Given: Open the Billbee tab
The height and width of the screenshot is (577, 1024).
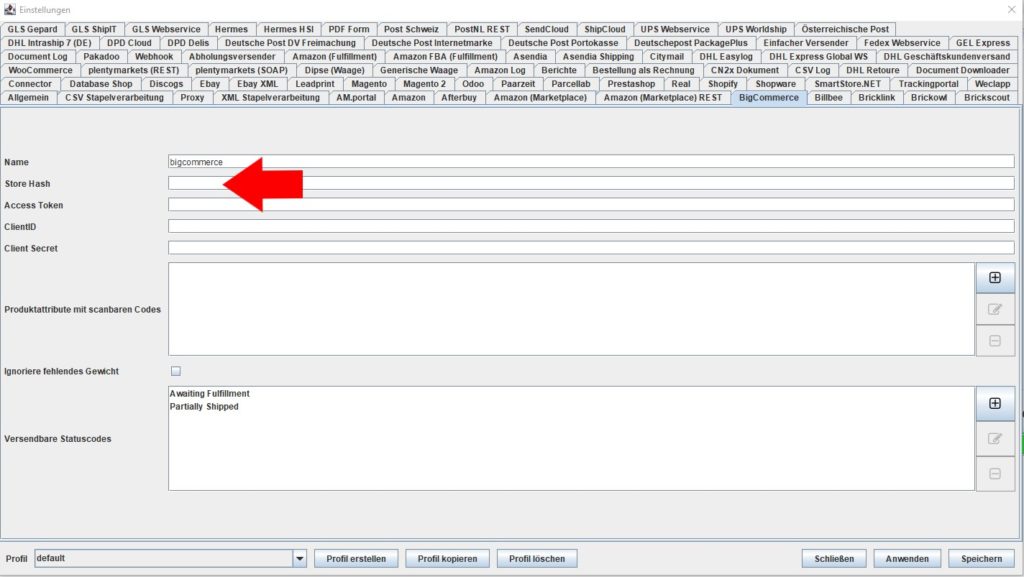Looking at the screenshot, I should coord(829,98).
